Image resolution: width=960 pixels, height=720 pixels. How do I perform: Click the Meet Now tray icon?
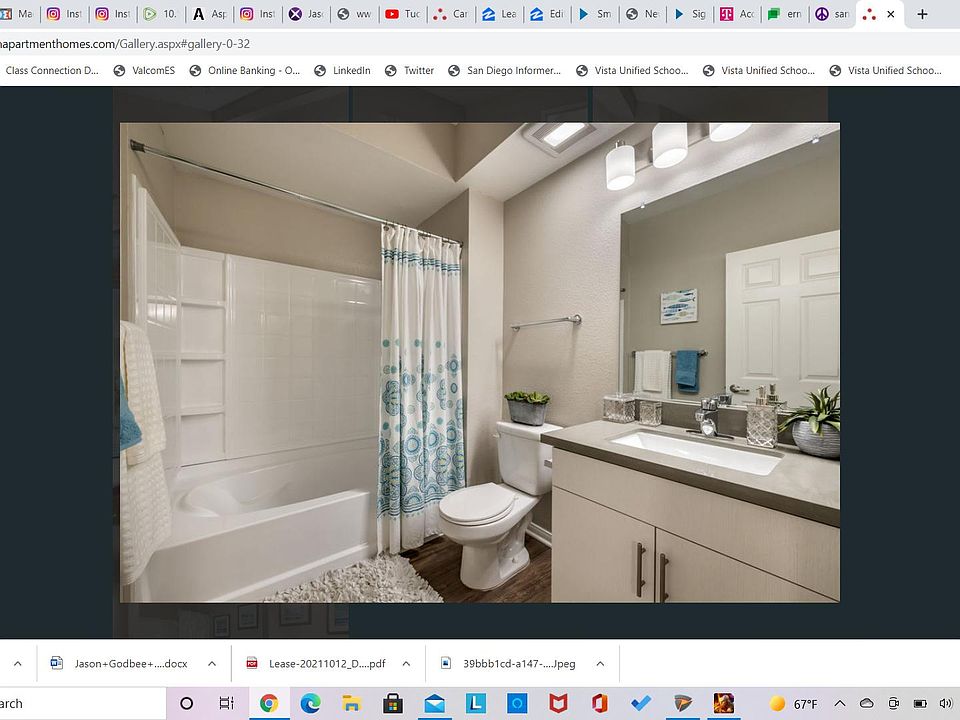pyautogui.click(x=893, y=703)
